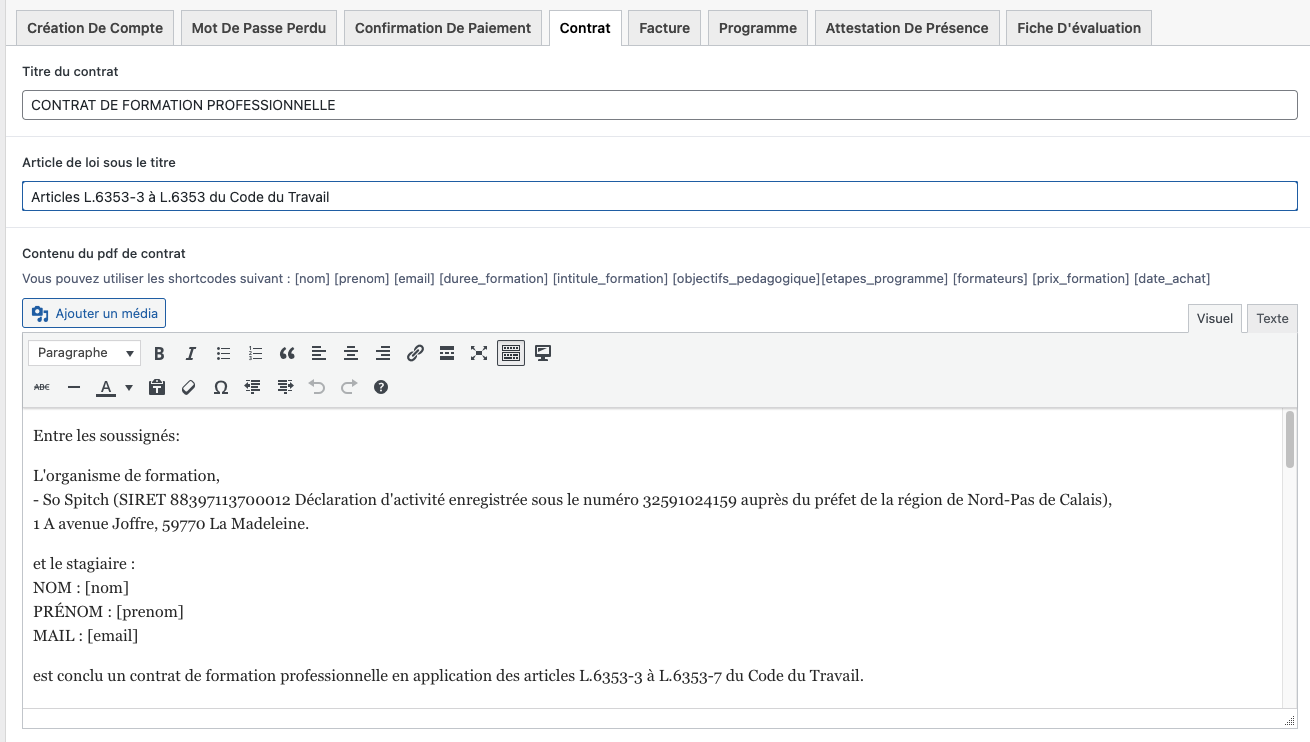
Task: Insert a hyperlink
Action: (x=415, y=353)
